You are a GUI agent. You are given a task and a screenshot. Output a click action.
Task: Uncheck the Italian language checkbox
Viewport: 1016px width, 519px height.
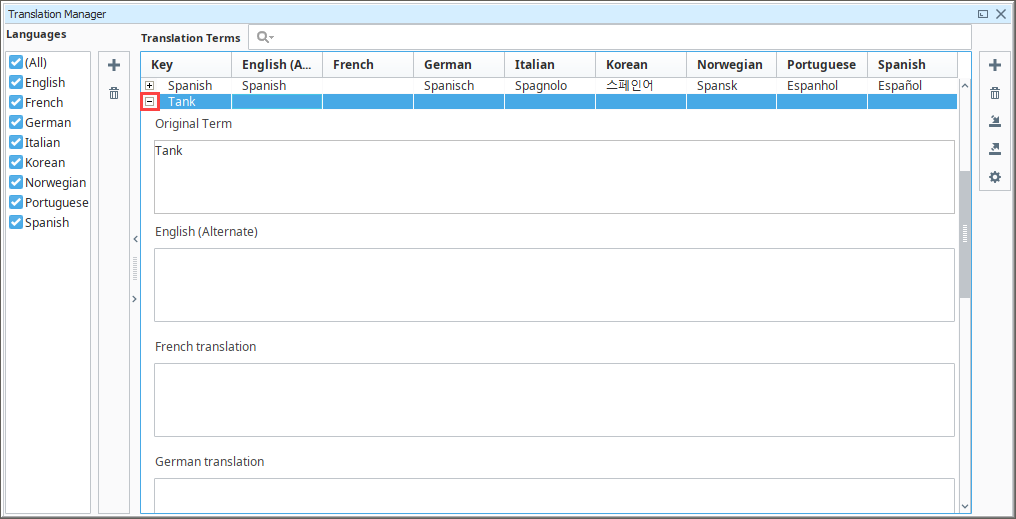tap(16, 143)
